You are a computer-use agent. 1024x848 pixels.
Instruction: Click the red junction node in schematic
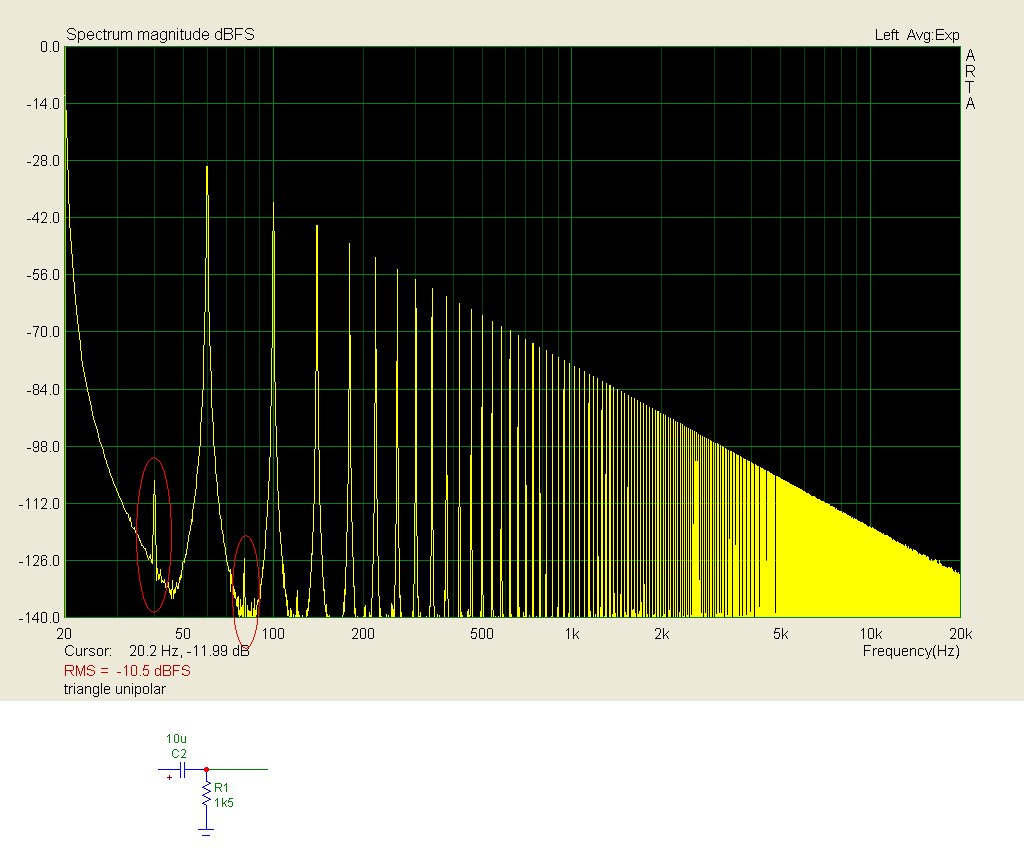click(x=206, y=770)
